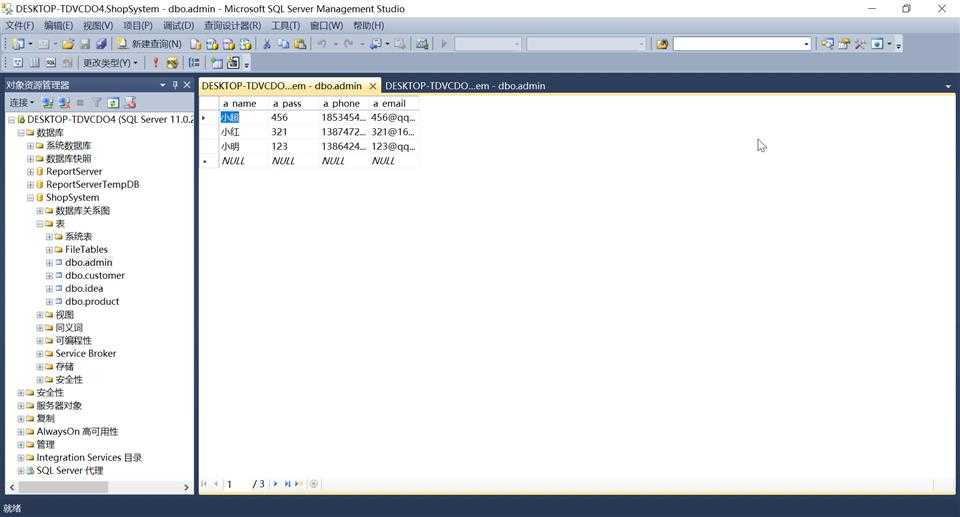
Task: Click the Toolbox wrench icon
Action: pyautogui.click(x=860, y=44)
